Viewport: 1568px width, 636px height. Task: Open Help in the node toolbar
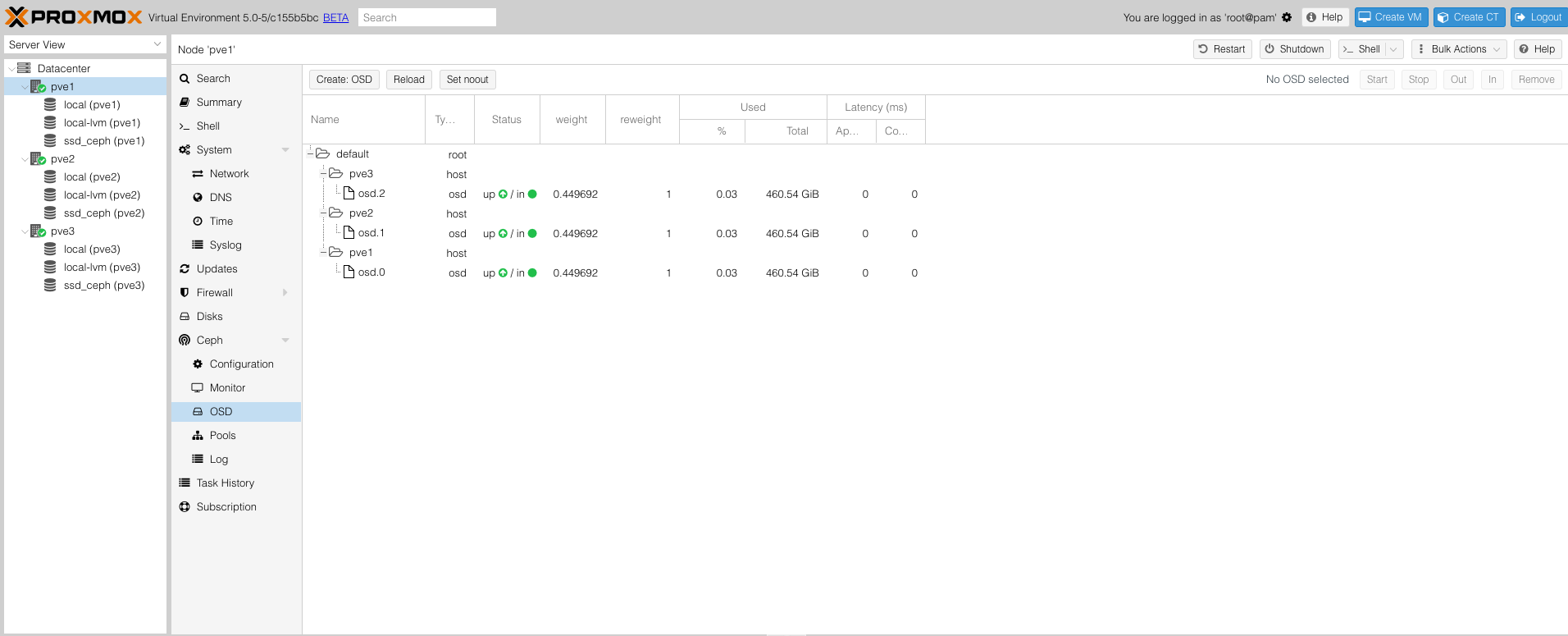(1537, 49)
